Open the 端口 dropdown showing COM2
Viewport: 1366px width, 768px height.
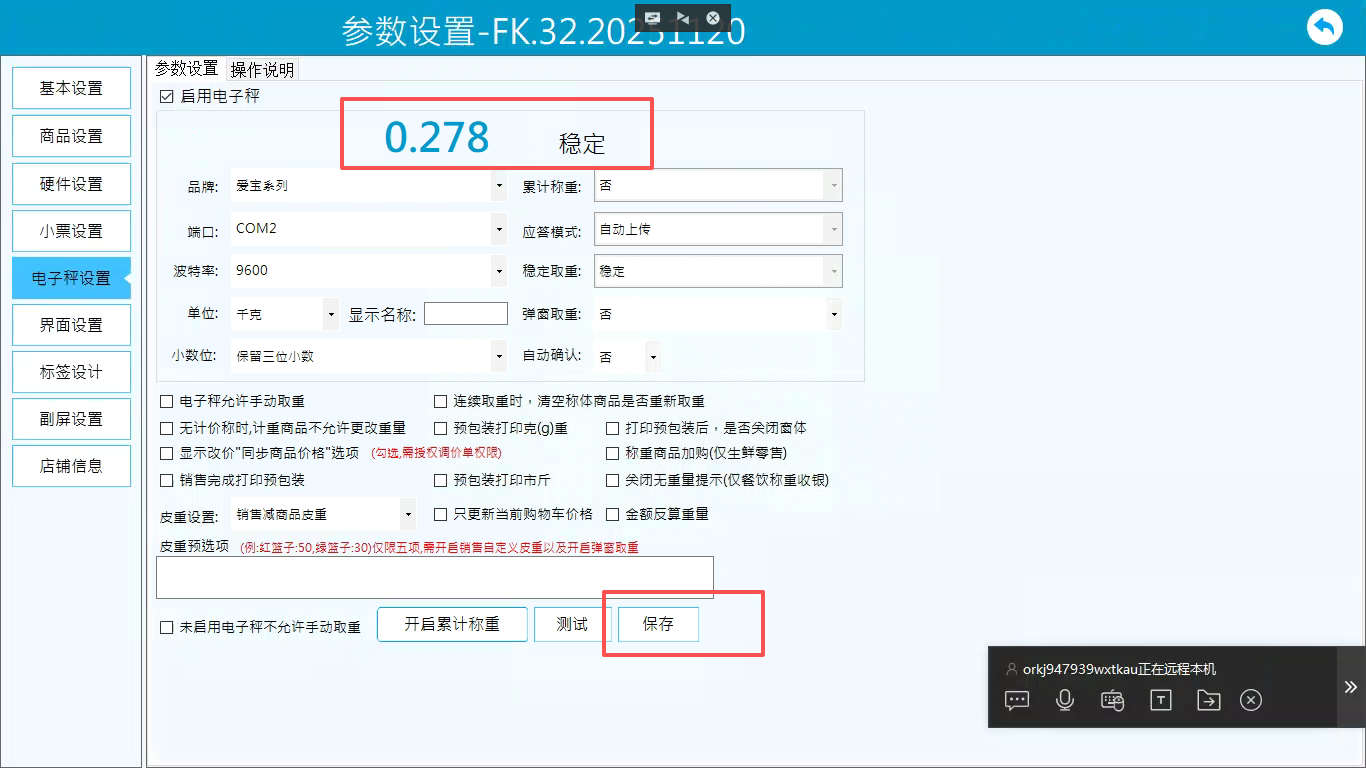(368, 229)
